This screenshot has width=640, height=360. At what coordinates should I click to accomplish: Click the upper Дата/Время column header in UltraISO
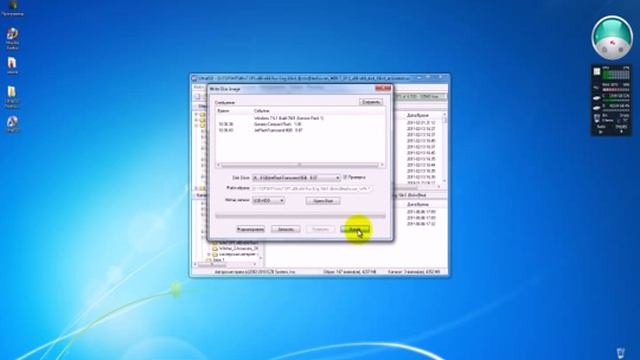tap(418, 116)
